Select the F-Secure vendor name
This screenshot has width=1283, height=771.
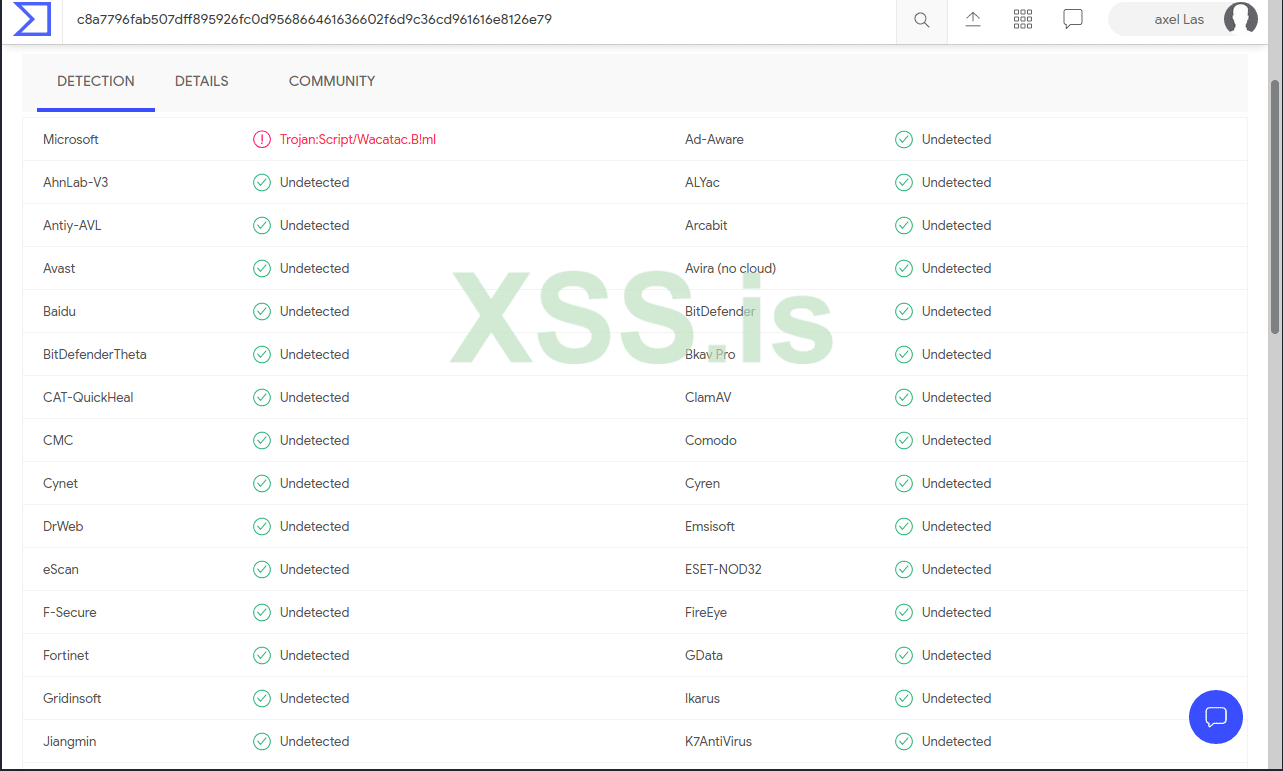[x=70, y=613]
